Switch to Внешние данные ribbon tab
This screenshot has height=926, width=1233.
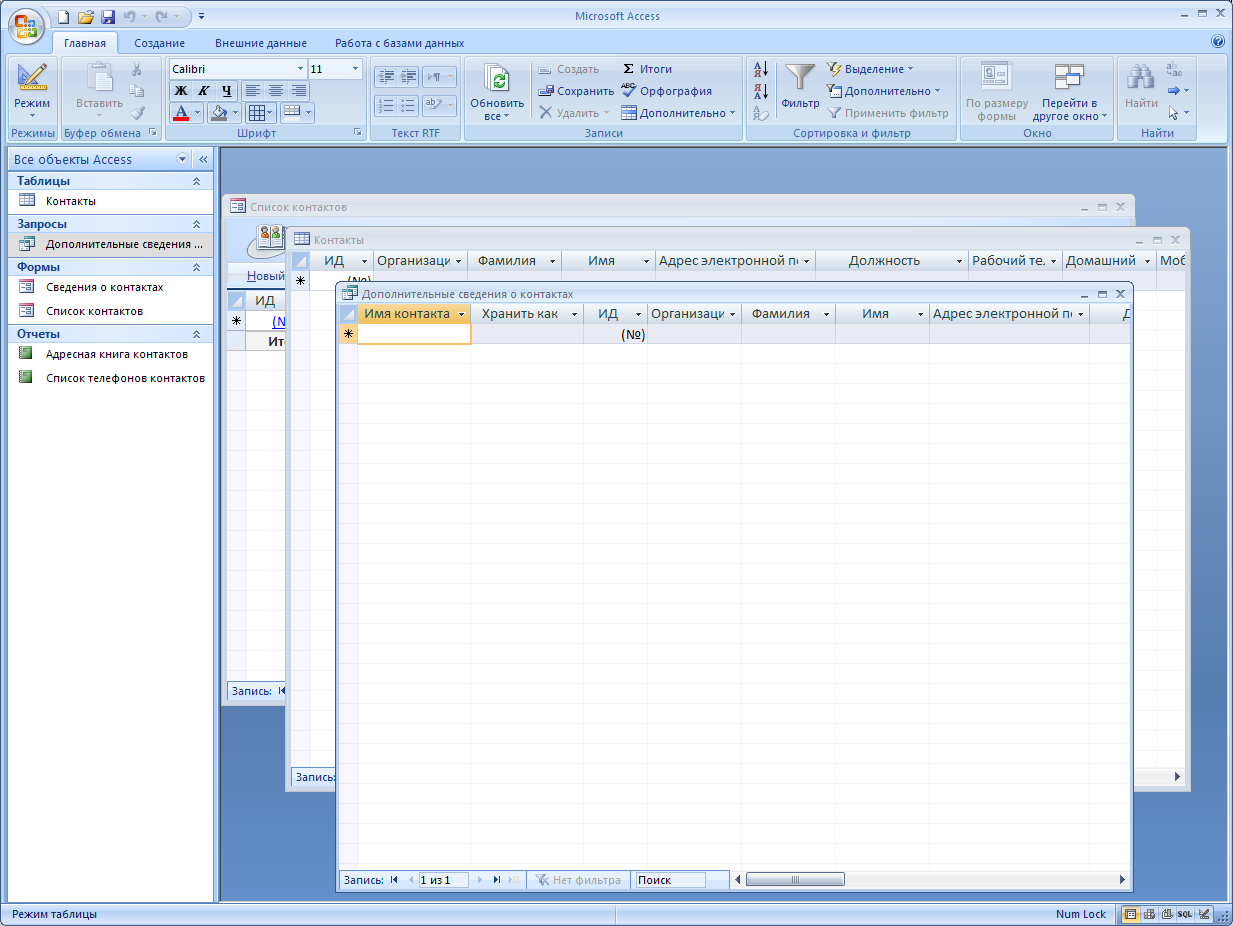coord(261,43)
